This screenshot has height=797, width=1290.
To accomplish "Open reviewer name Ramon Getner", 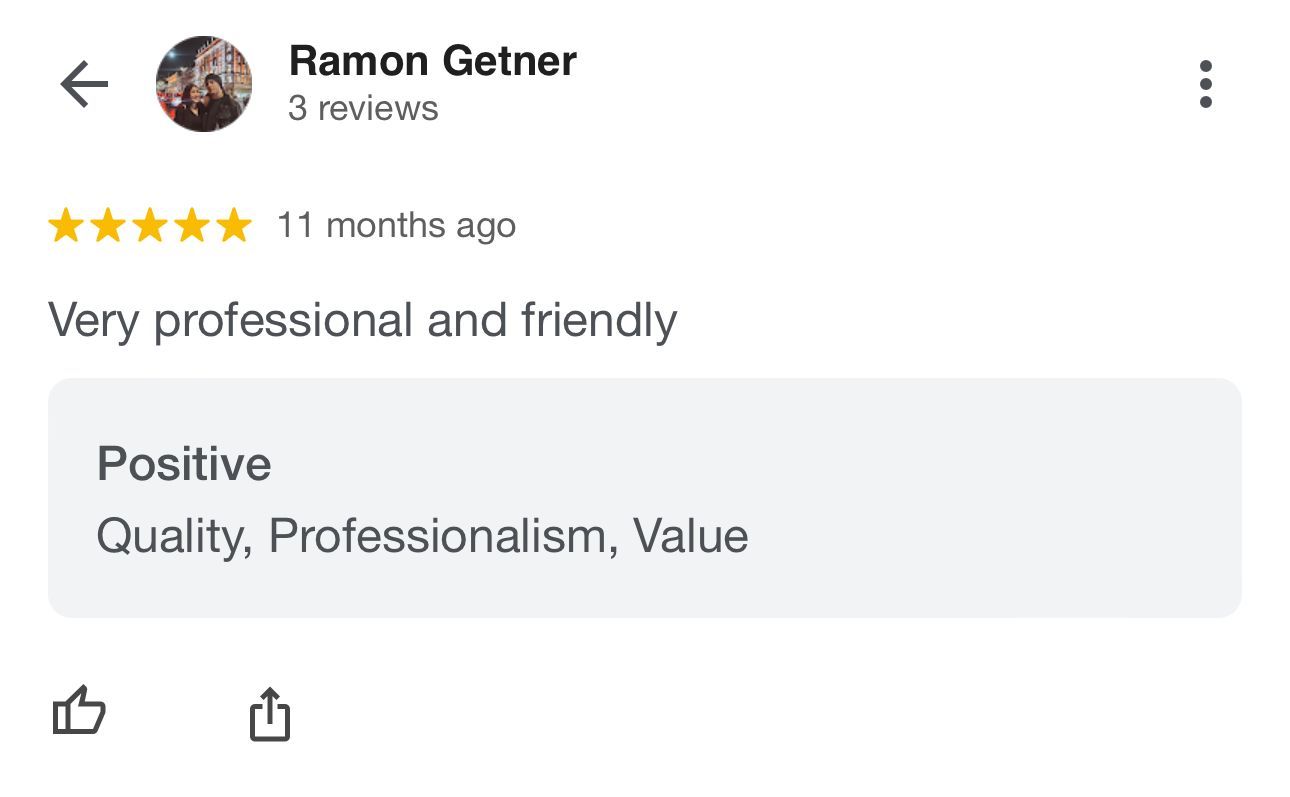I will (x=432, y=62).
